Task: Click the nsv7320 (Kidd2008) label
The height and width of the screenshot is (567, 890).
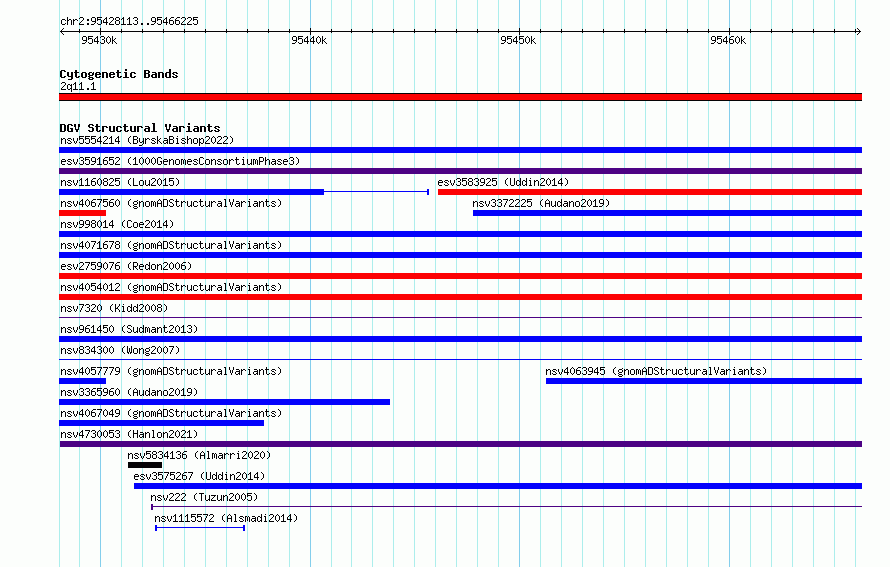Action: click(x=114, y=308)
